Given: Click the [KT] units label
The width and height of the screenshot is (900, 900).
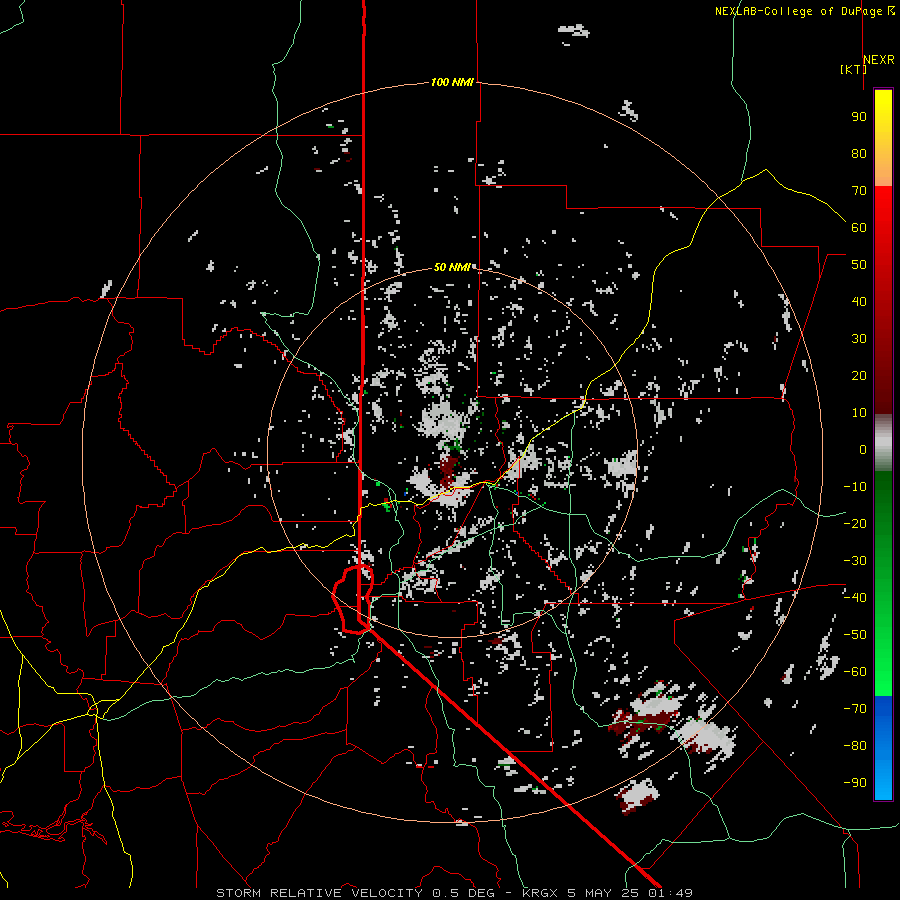Looking at the screenshot, I should click(853, 69).
